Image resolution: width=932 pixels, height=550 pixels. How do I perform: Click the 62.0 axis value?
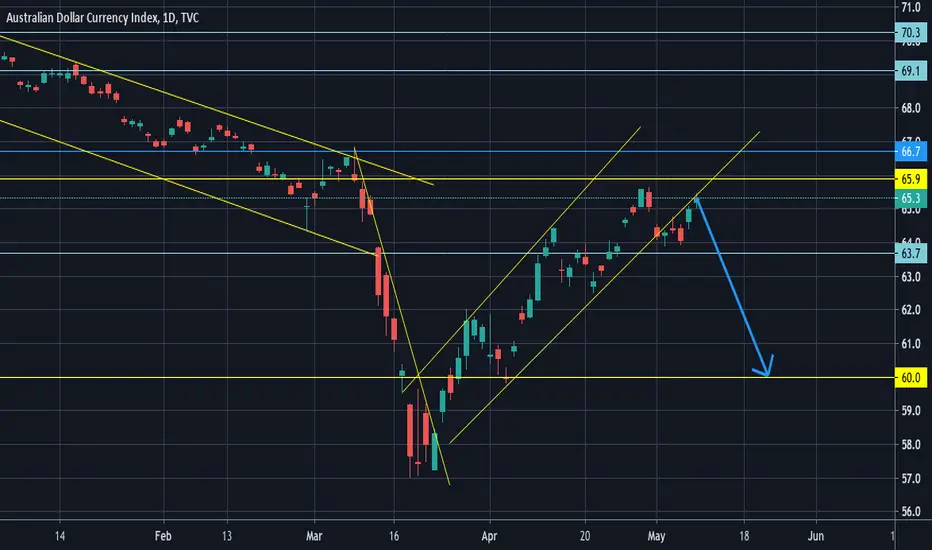click(x=911, y=310)
